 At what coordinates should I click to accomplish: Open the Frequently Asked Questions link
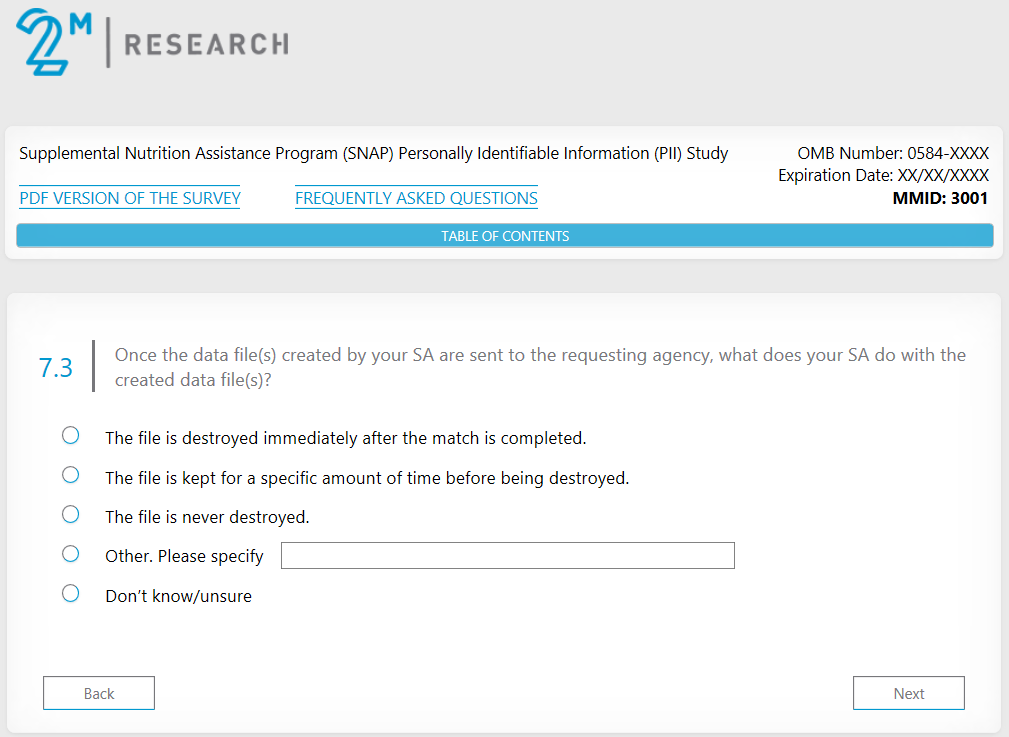click(416, 198)
